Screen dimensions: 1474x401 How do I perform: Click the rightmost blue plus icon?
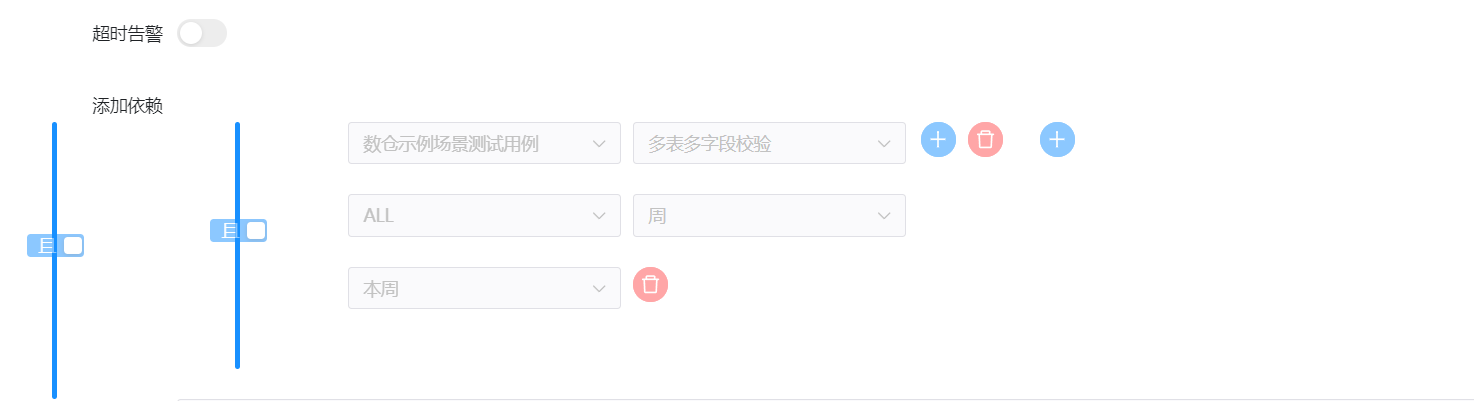tap(1057, 140)
